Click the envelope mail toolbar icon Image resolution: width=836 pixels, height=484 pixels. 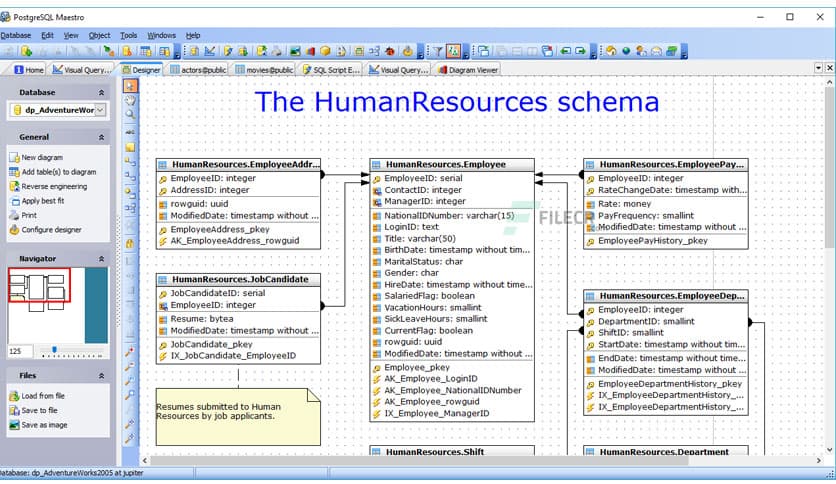656,51
